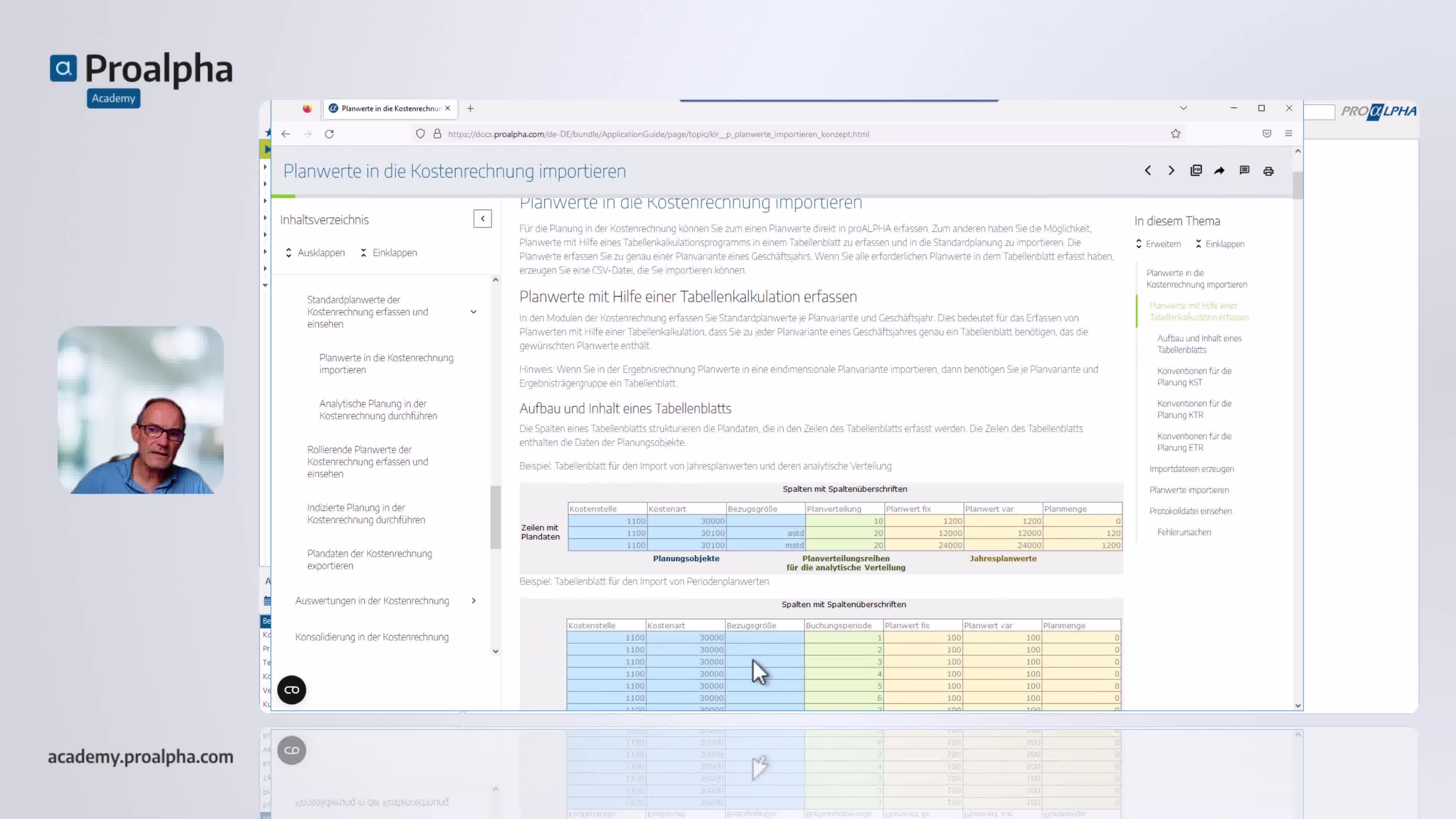Screen dimensions: 1456x819
Task: Open Importdateien erzeugen topic link
Action: [x=1191, y=469]
